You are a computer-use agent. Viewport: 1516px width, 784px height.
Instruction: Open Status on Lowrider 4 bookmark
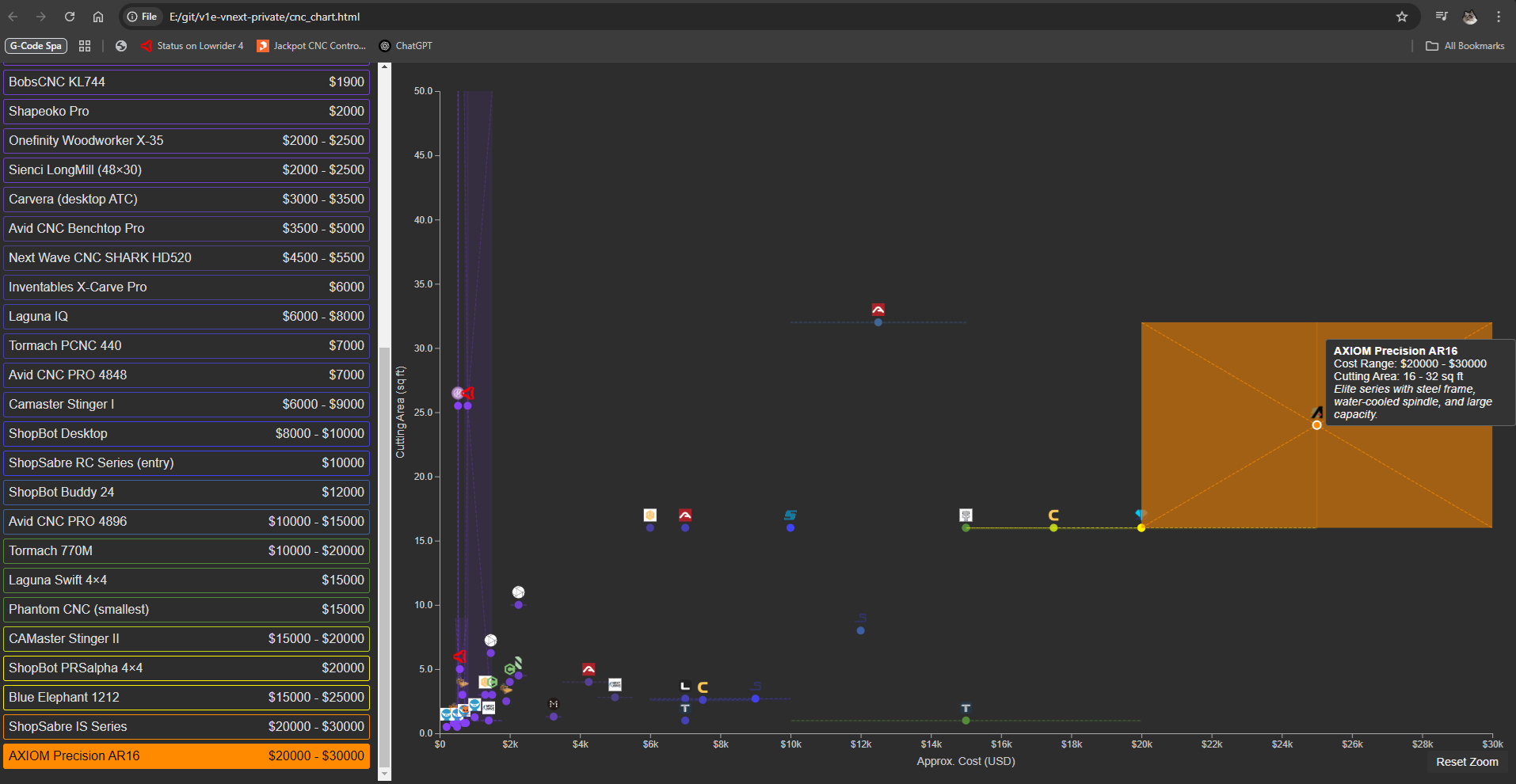coord(192,46)
